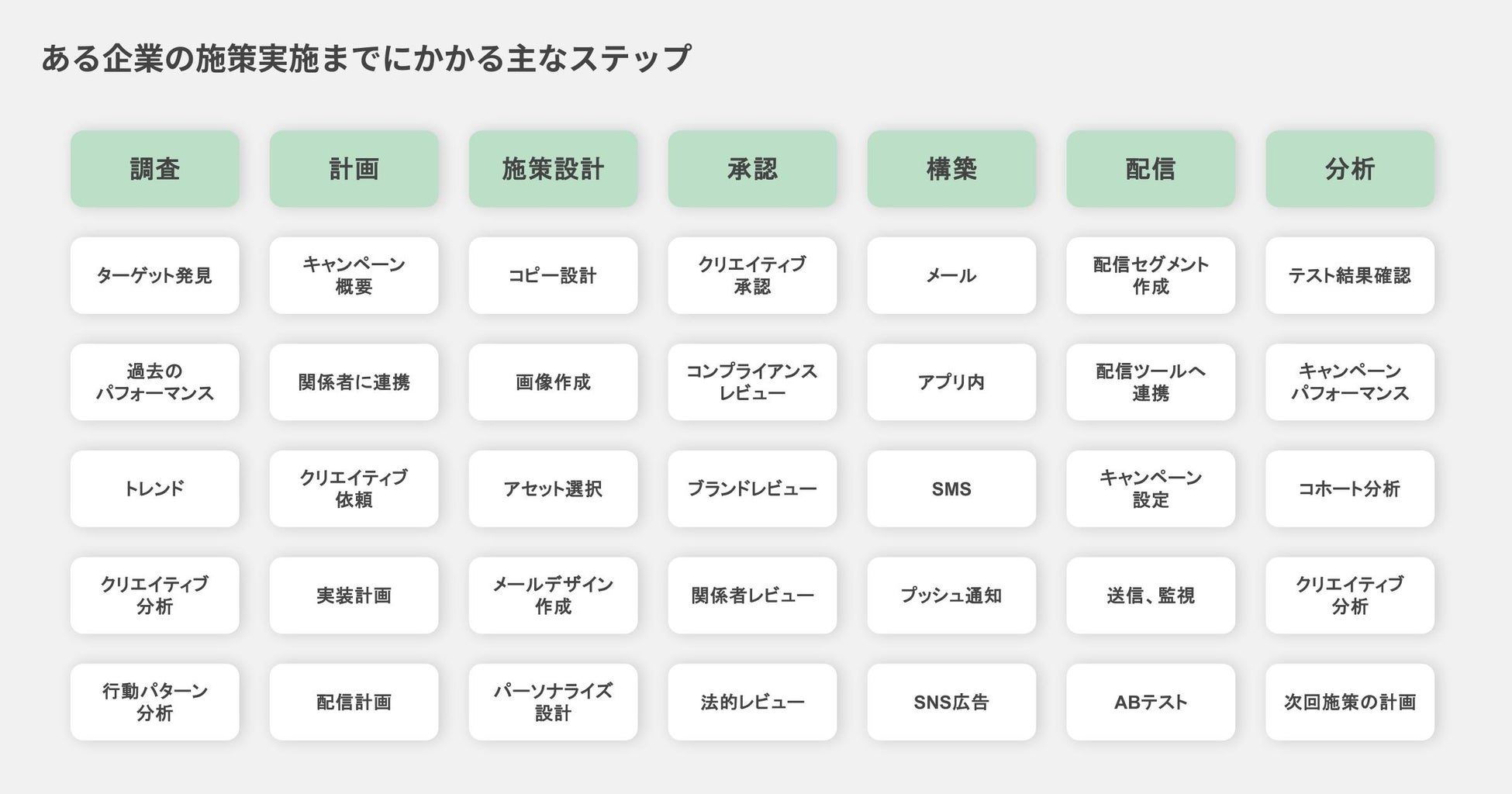Select the プッシュ通知 card

(x=951, y=595)
